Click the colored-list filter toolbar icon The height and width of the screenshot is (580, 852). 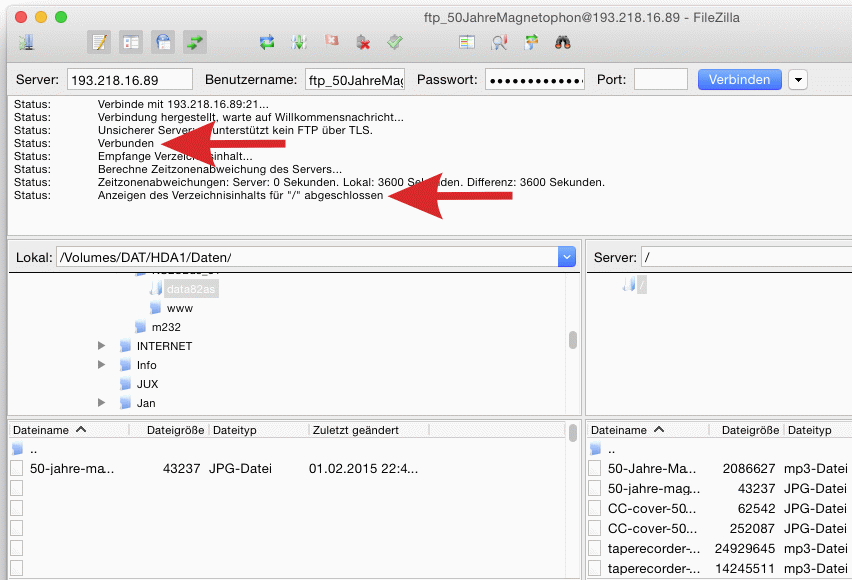[467, 42]
